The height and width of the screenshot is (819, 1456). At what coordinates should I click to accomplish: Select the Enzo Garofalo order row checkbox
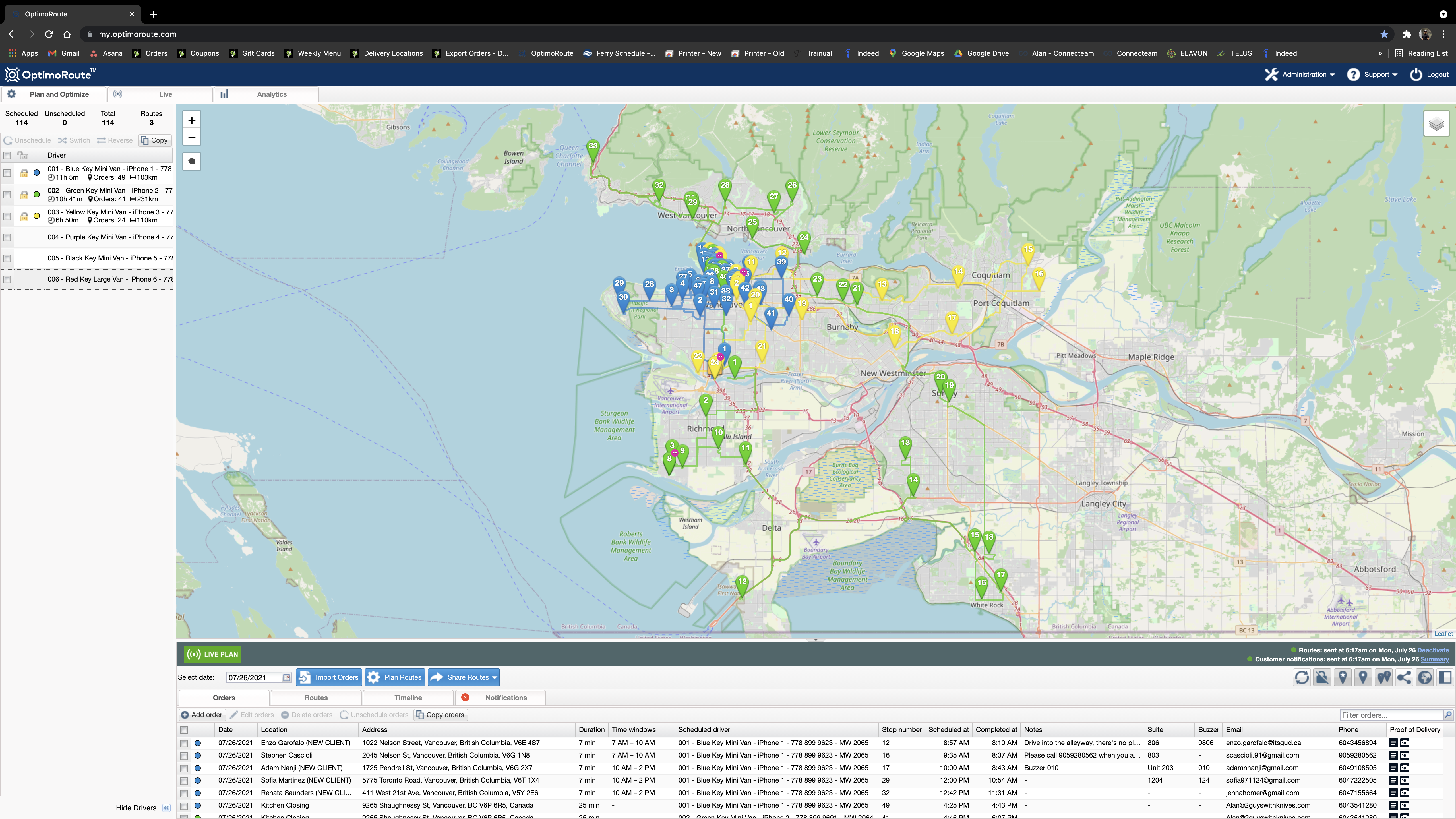[x=184, y=743]
